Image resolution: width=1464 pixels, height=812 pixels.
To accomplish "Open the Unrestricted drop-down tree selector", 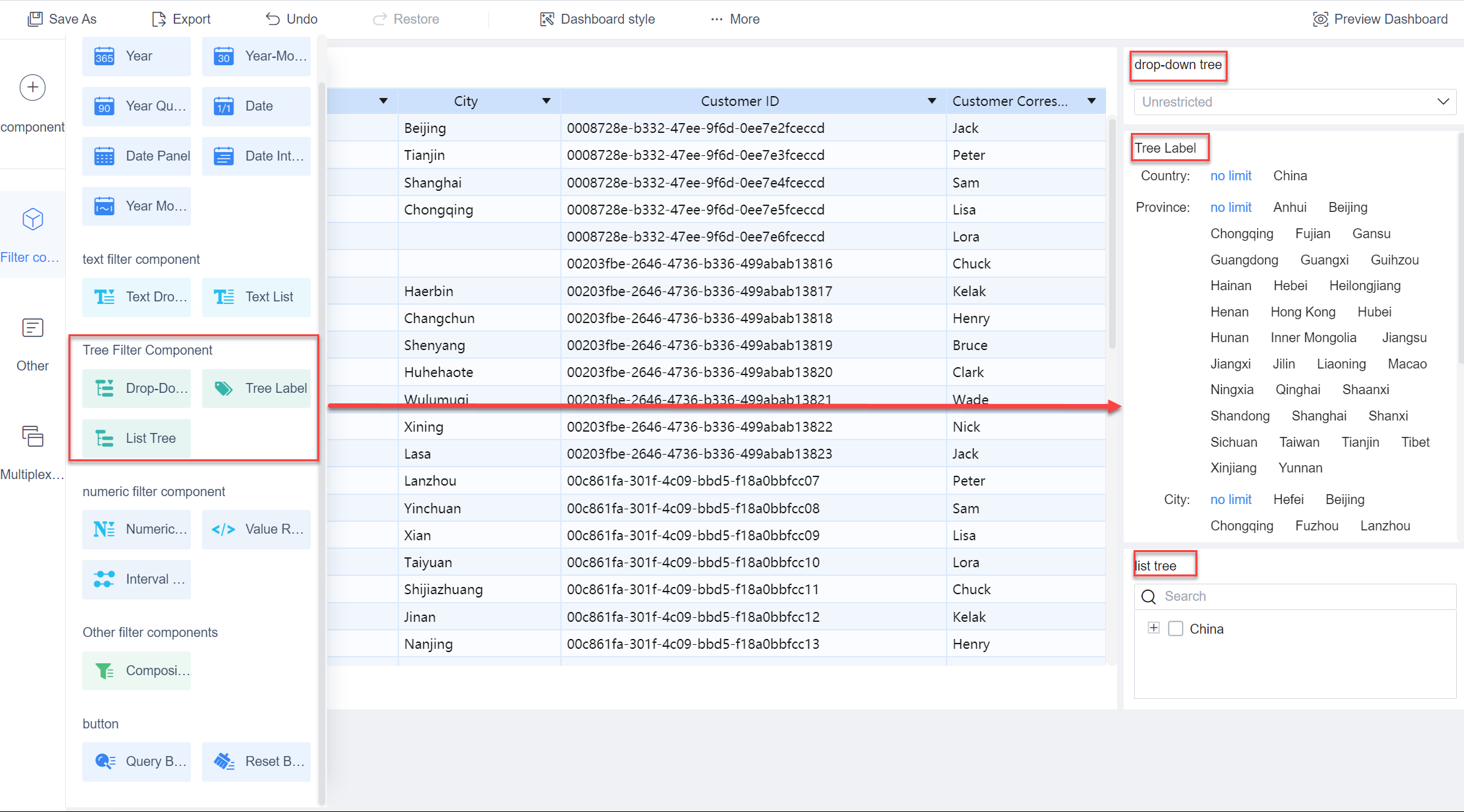I will [1294, 102].
